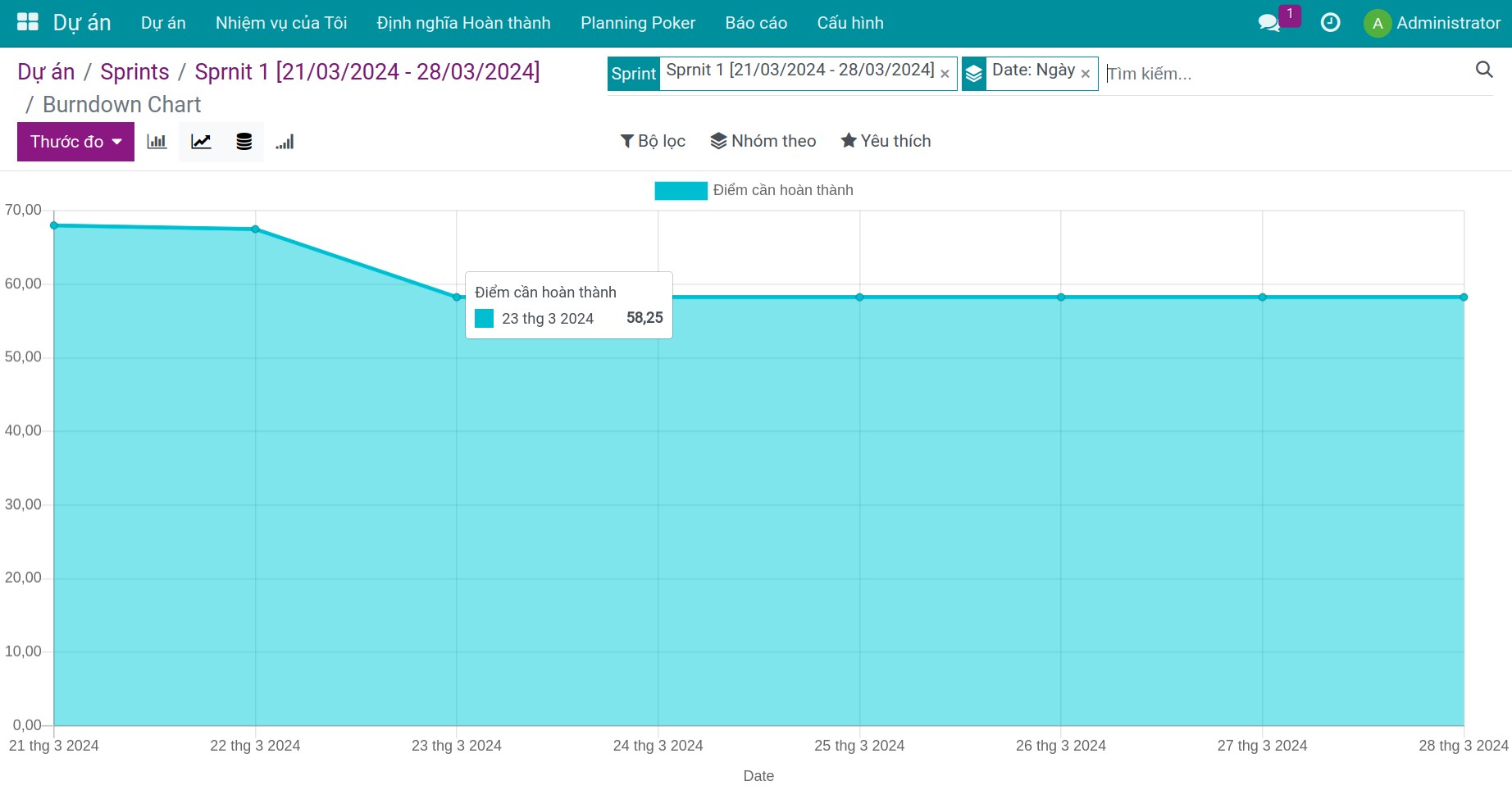Expand the Thước đo dropdown
The height and width of the screenshot is (790, 1512).
tap(75, 142)
